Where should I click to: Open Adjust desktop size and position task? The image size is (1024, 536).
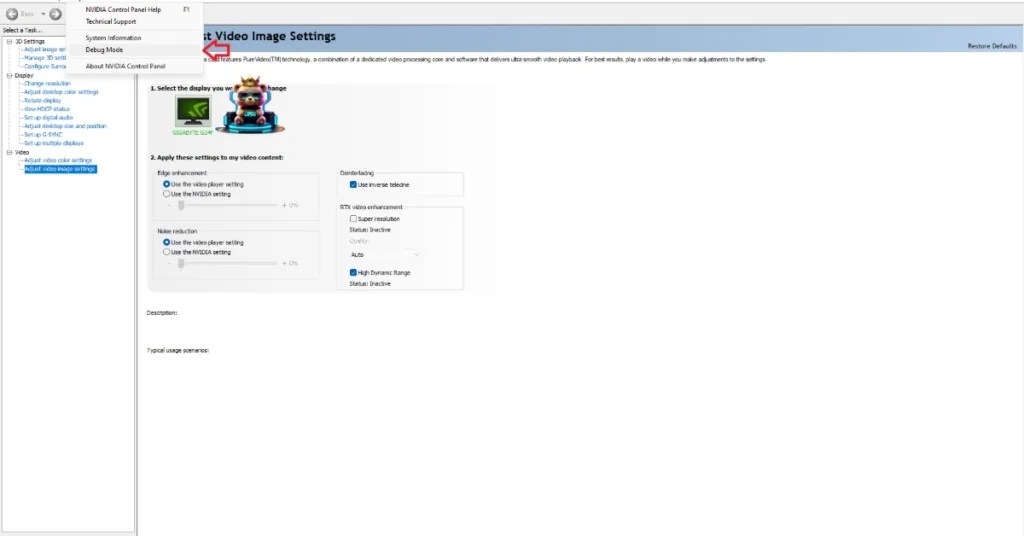65,126
